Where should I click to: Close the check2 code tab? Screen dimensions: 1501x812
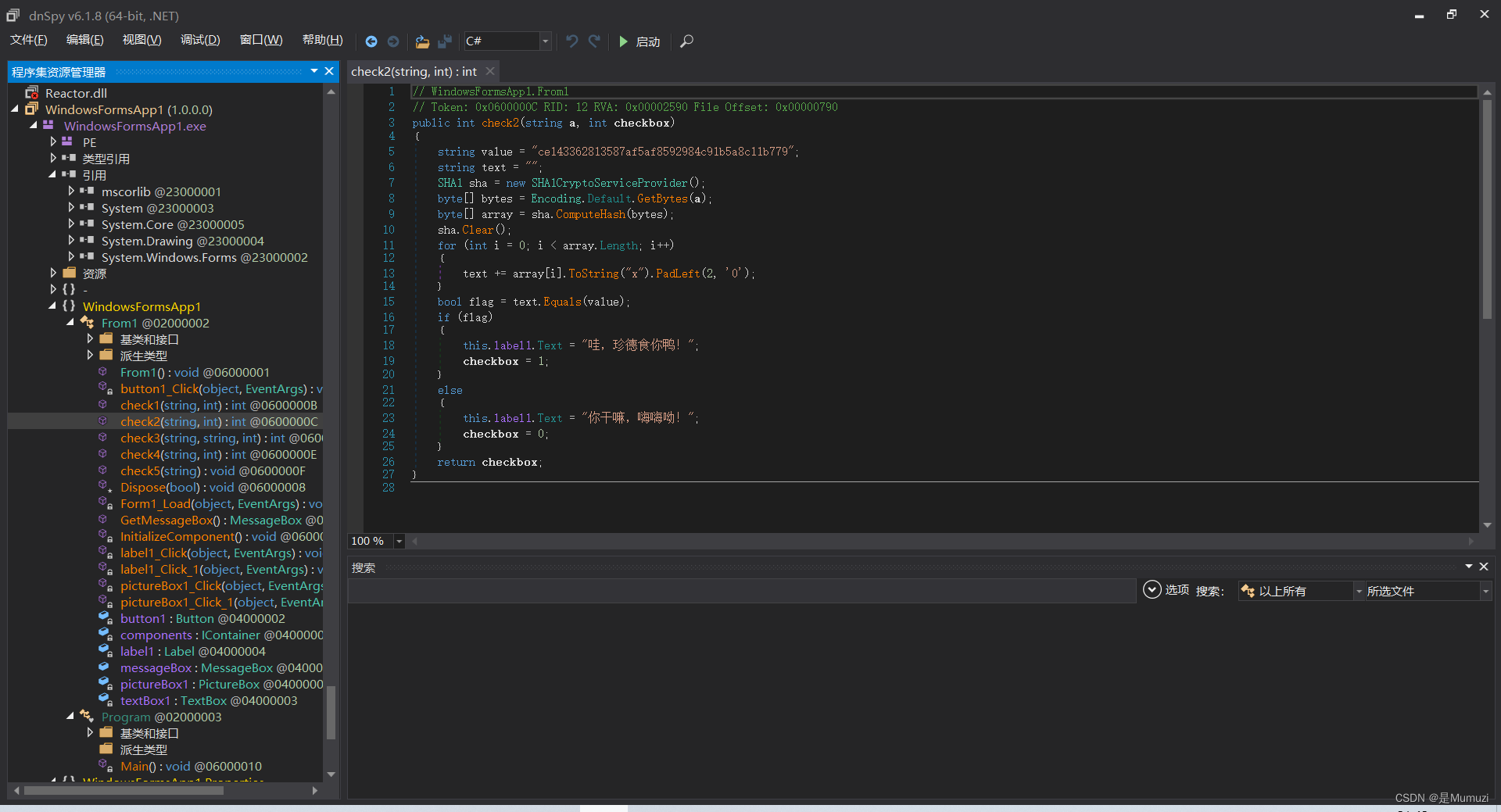(490, 71)
